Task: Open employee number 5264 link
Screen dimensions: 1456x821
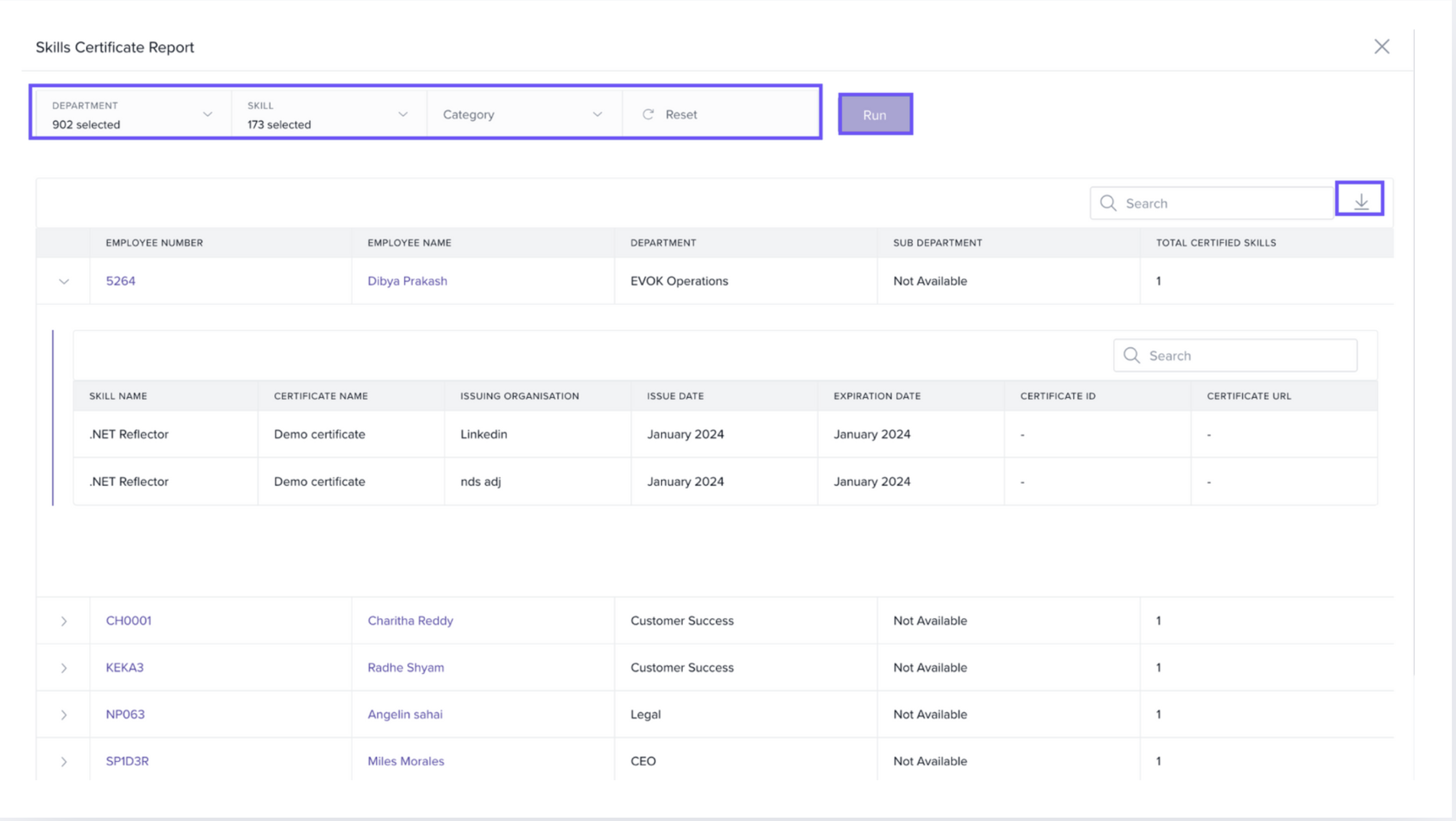Action: click(121, 281)
